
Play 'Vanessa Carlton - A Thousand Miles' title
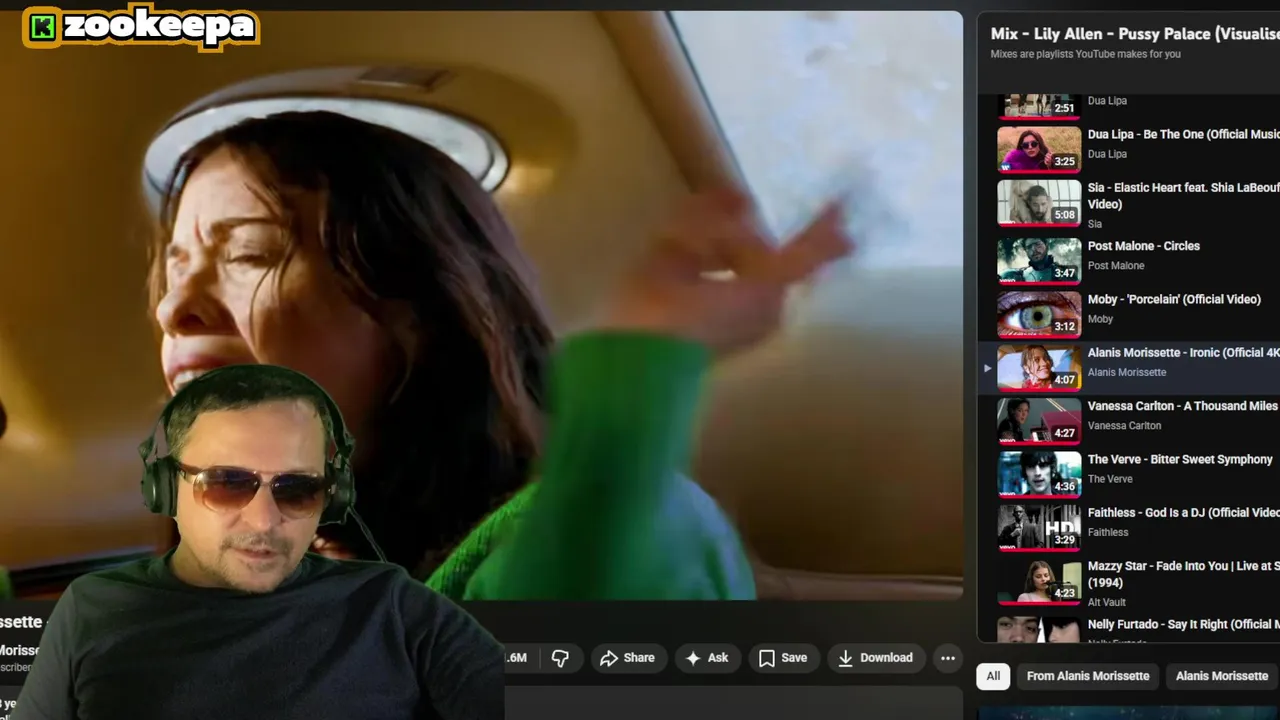click(1183, 406)
